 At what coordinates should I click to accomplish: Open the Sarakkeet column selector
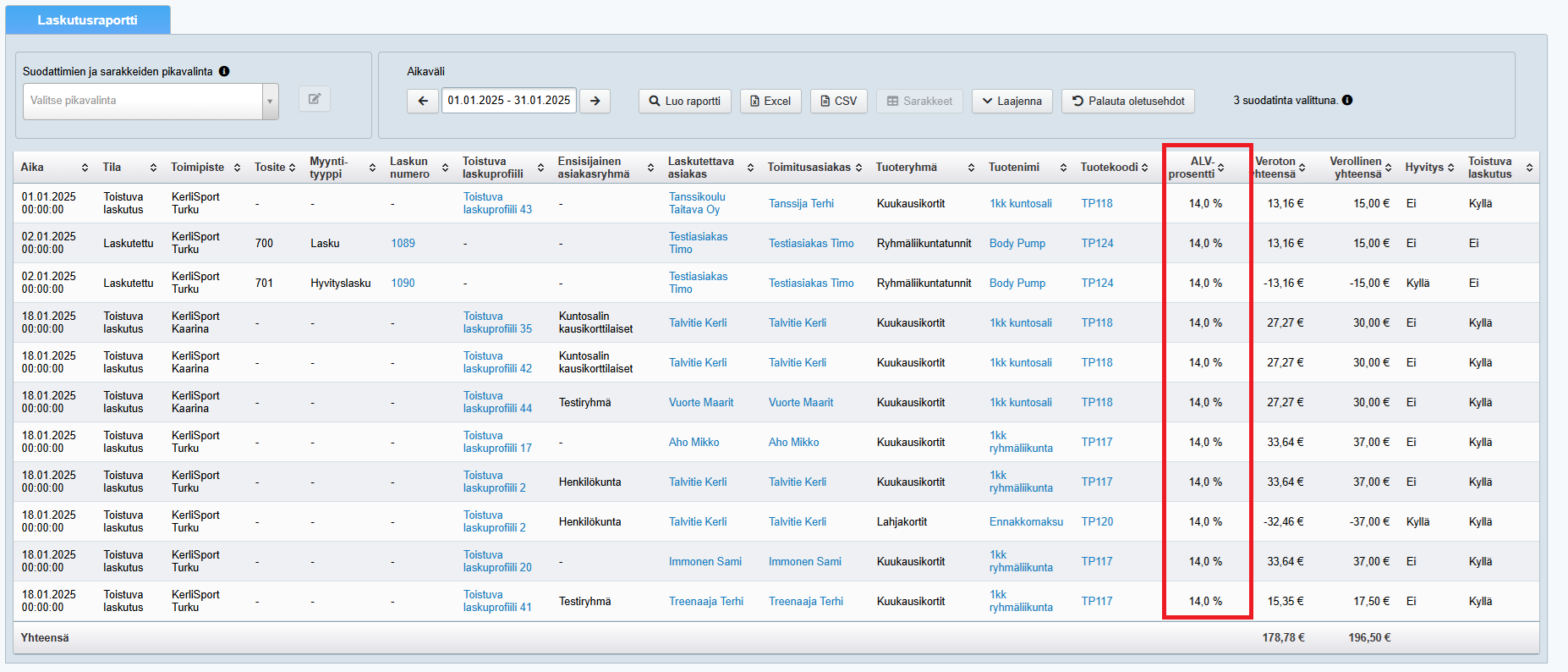pyautogui.click(x=919, y=101)
